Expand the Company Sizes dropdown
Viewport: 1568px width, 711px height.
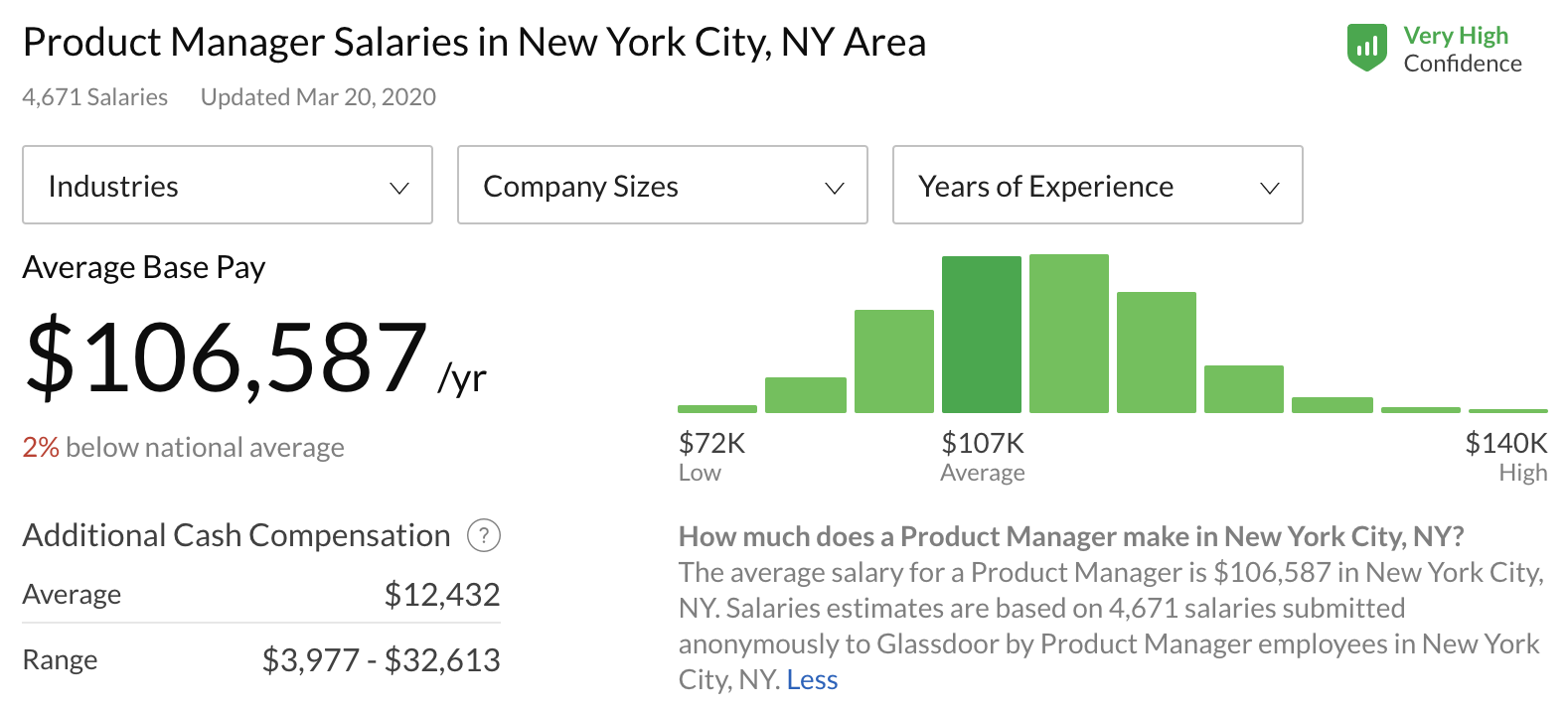pyautogui.click(x=662, y=186)
